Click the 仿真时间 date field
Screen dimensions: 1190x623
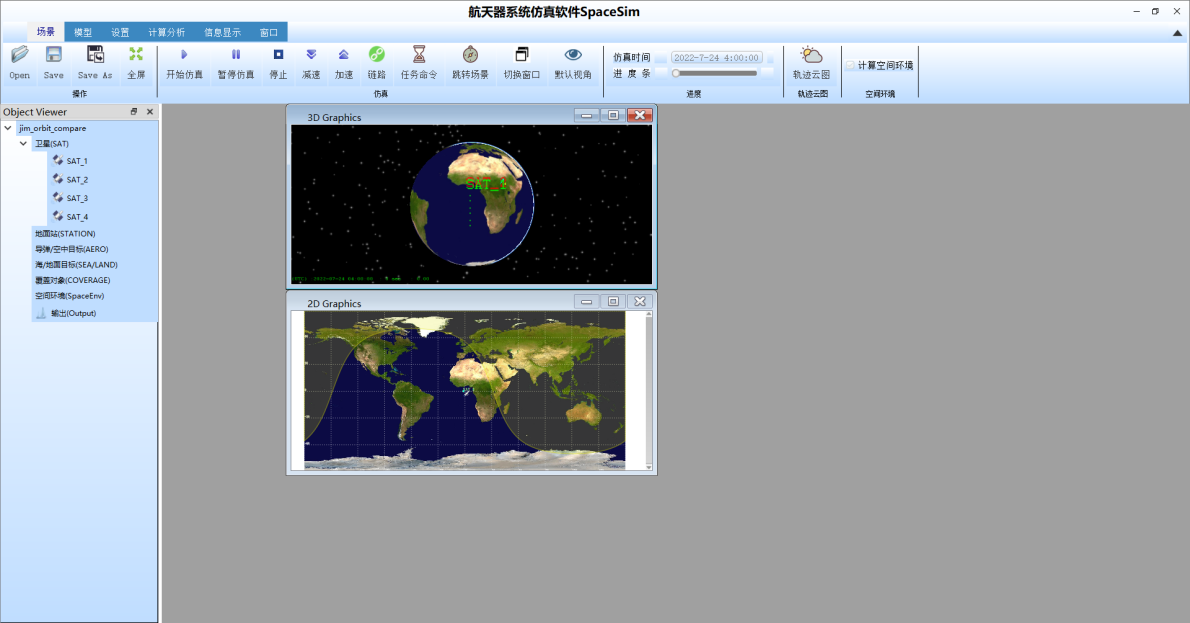[x=716, y=58]
